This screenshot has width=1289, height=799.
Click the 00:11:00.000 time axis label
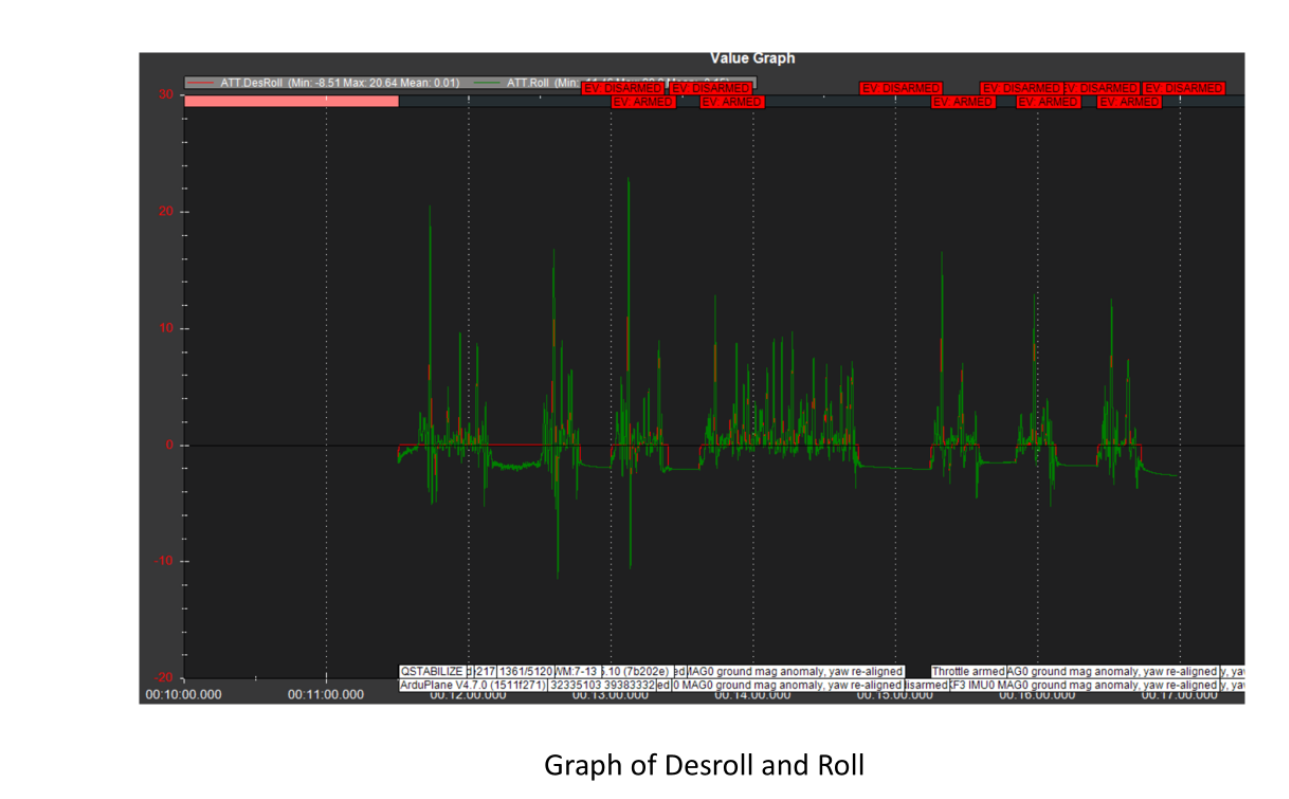326,694
